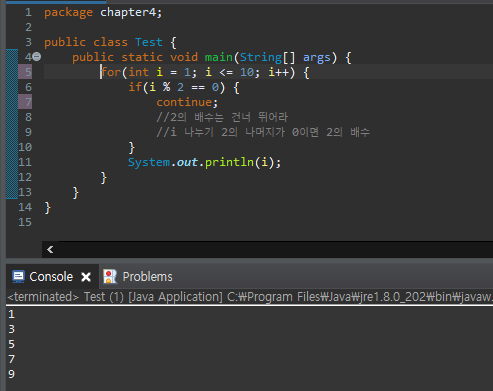
Task: Click the 'for' keyword on line 5
Action: [111, 72]
